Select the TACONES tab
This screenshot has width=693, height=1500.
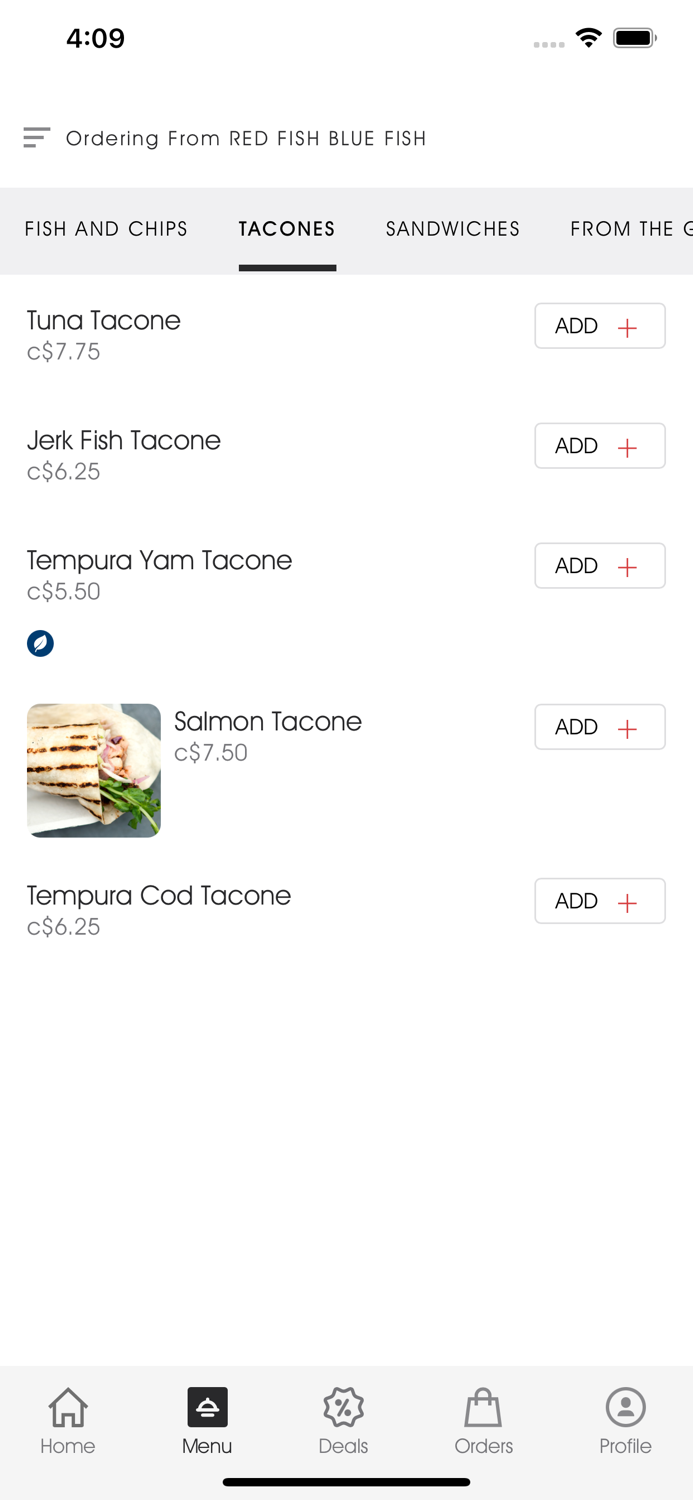287,229
